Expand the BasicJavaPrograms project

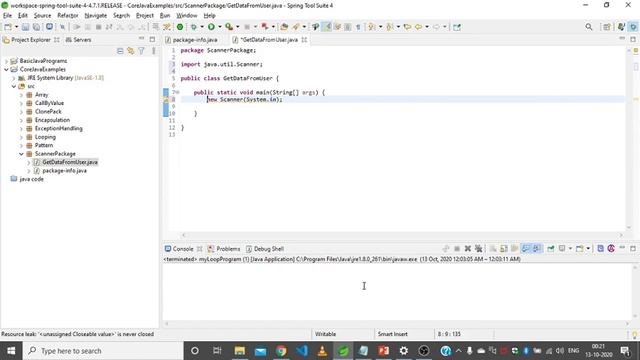click(x=6, y=61)
